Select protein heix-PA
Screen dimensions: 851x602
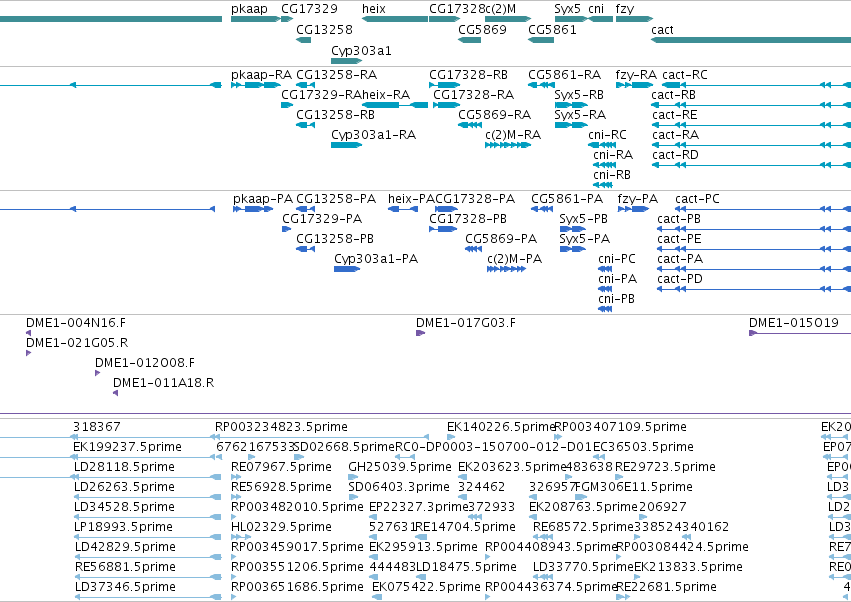(x=403, y=209)
